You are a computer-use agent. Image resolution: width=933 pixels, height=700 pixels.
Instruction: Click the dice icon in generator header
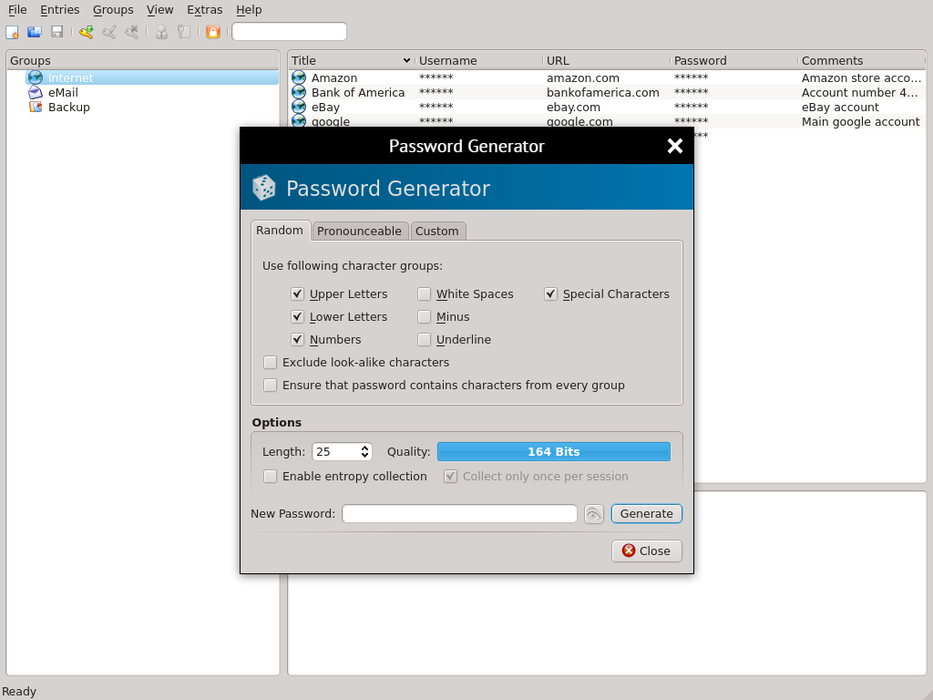[x=264, y=188]
